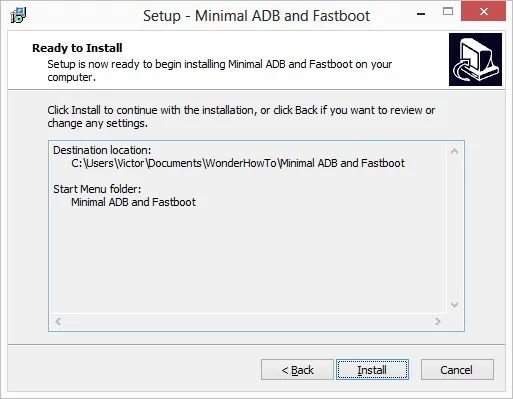The image size is (513, 399).
Task: Cancel the Minimal ADB setup
Action: point(457,370)
